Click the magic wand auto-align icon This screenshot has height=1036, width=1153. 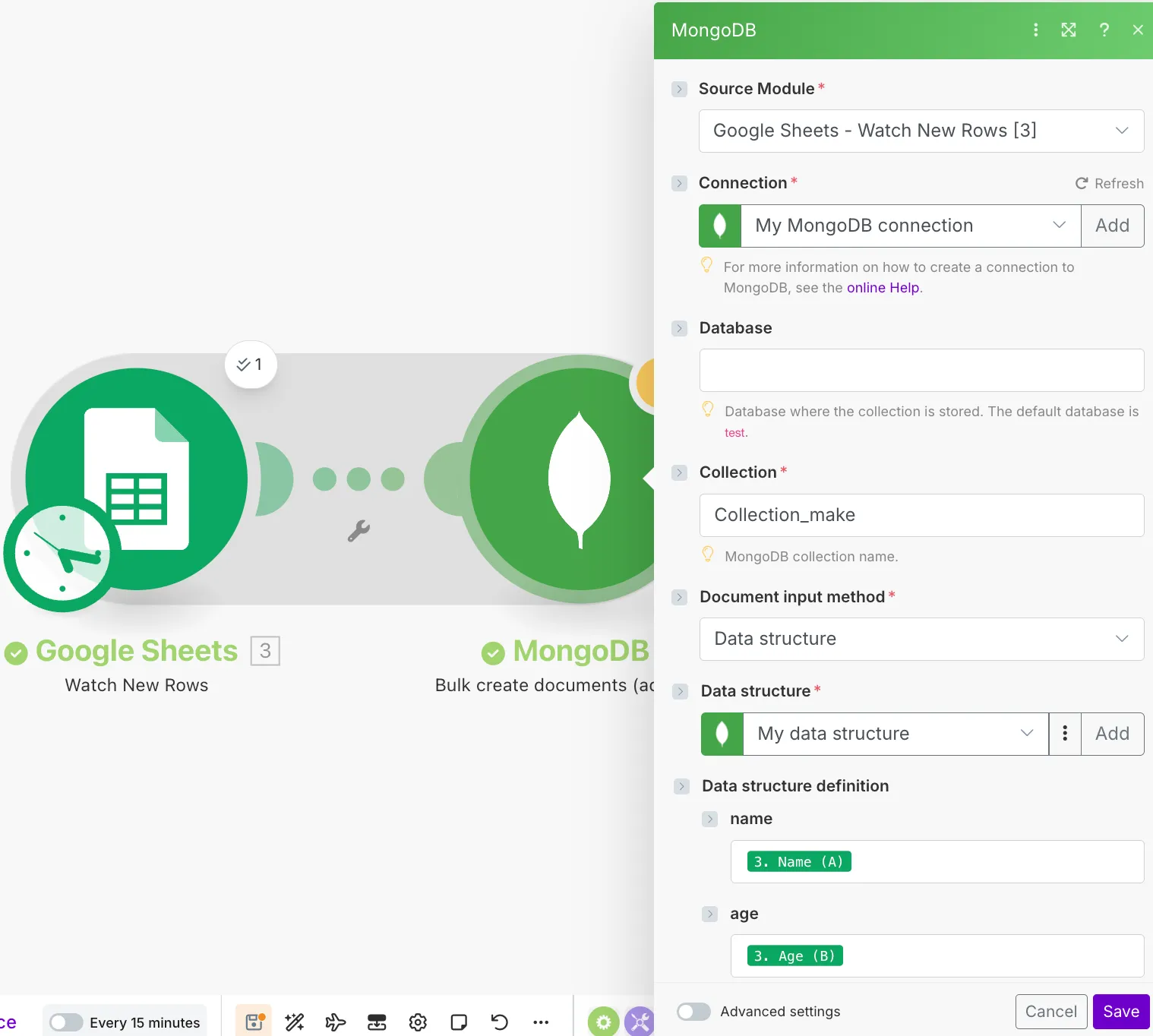click(x=295, y=1022)
